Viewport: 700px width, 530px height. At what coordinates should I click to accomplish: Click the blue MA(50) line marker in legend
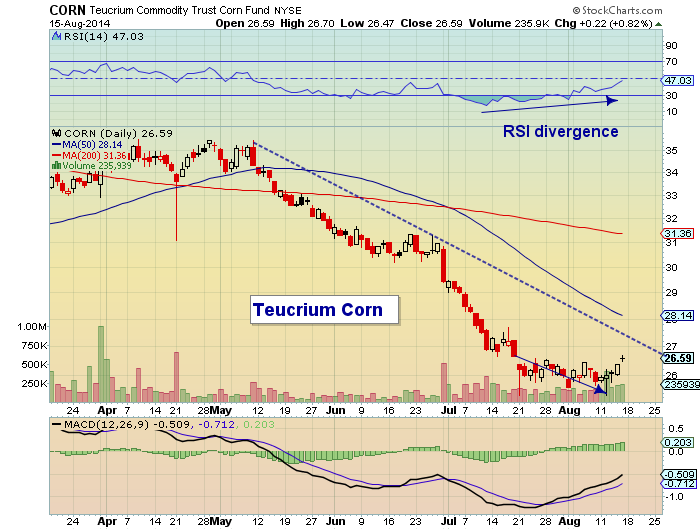pos(56,145)
